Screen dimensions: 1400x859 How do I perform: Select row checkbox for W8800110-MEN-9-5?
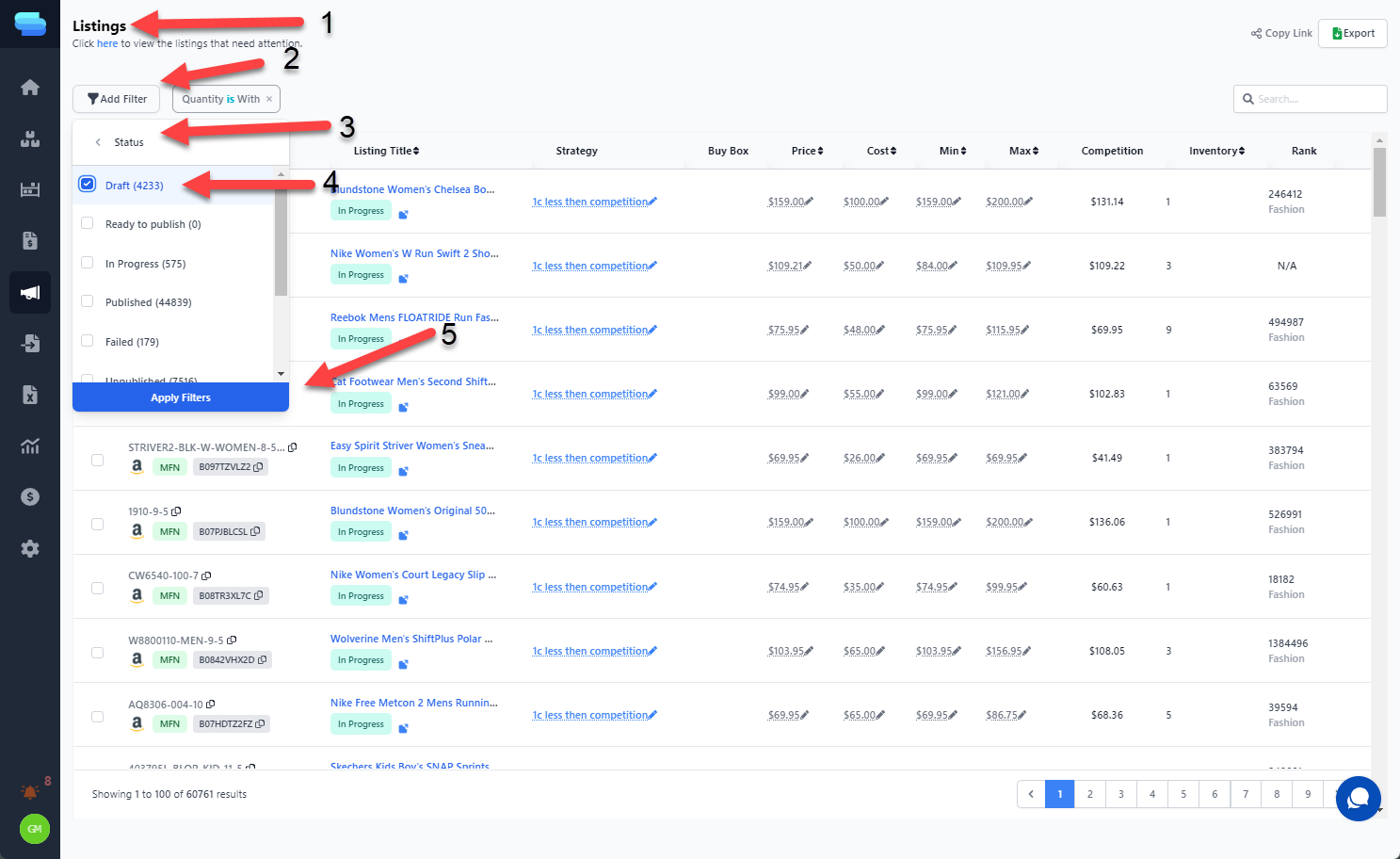pos(98,652)
